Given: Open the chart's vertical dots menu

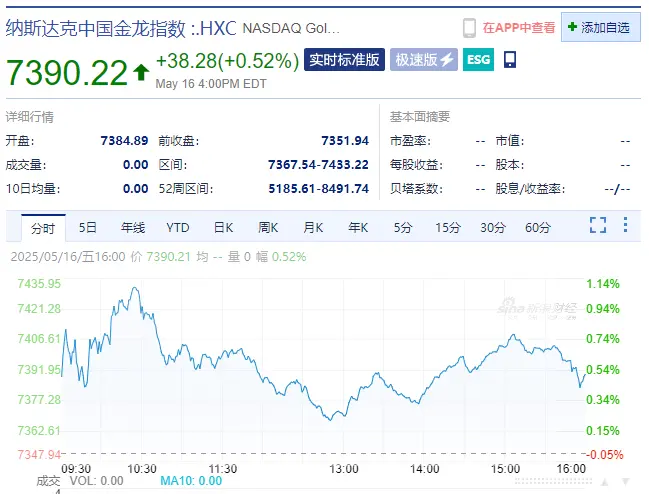Looking at the screenshot, I should pos(627,226).
